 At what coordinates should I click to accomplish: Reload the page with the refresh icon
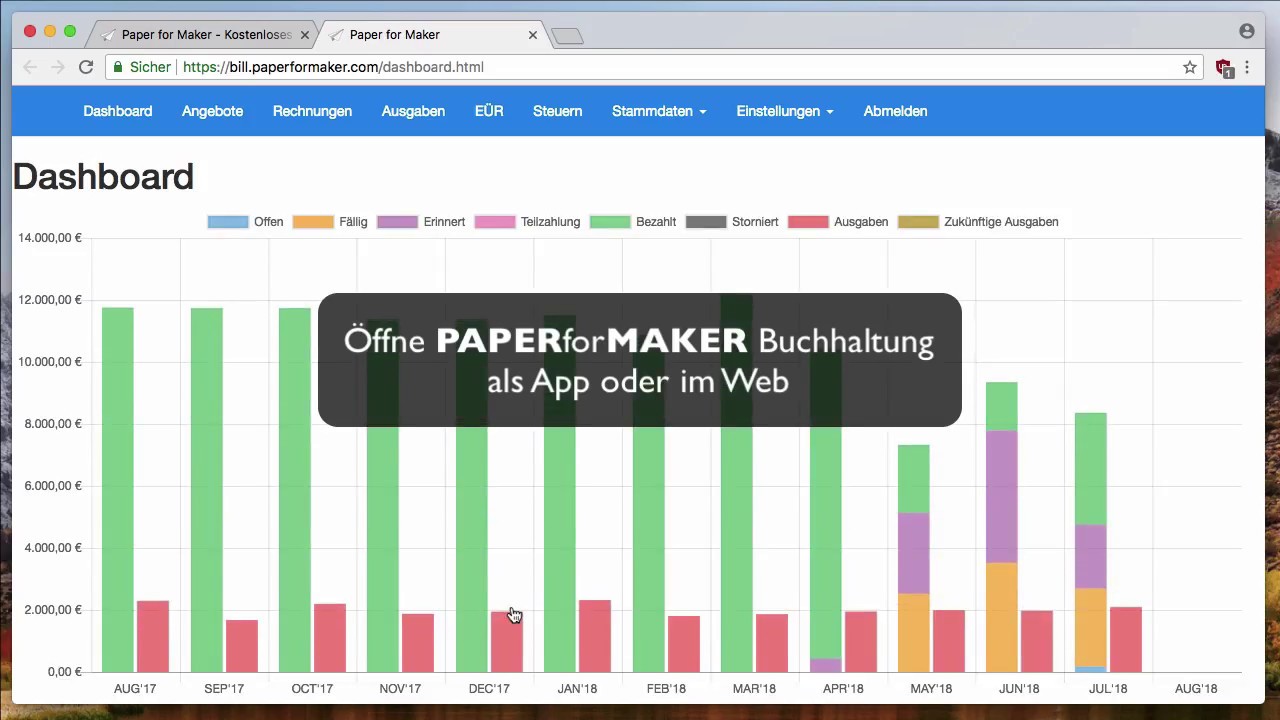[86, 67]
